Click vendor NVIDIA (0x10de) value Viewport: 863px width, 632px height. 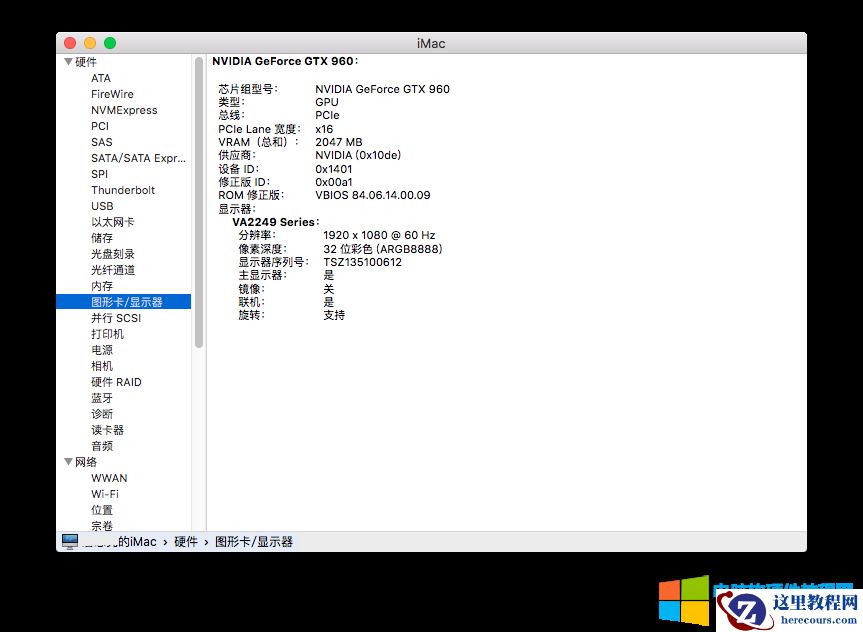[x=358, y=155]
